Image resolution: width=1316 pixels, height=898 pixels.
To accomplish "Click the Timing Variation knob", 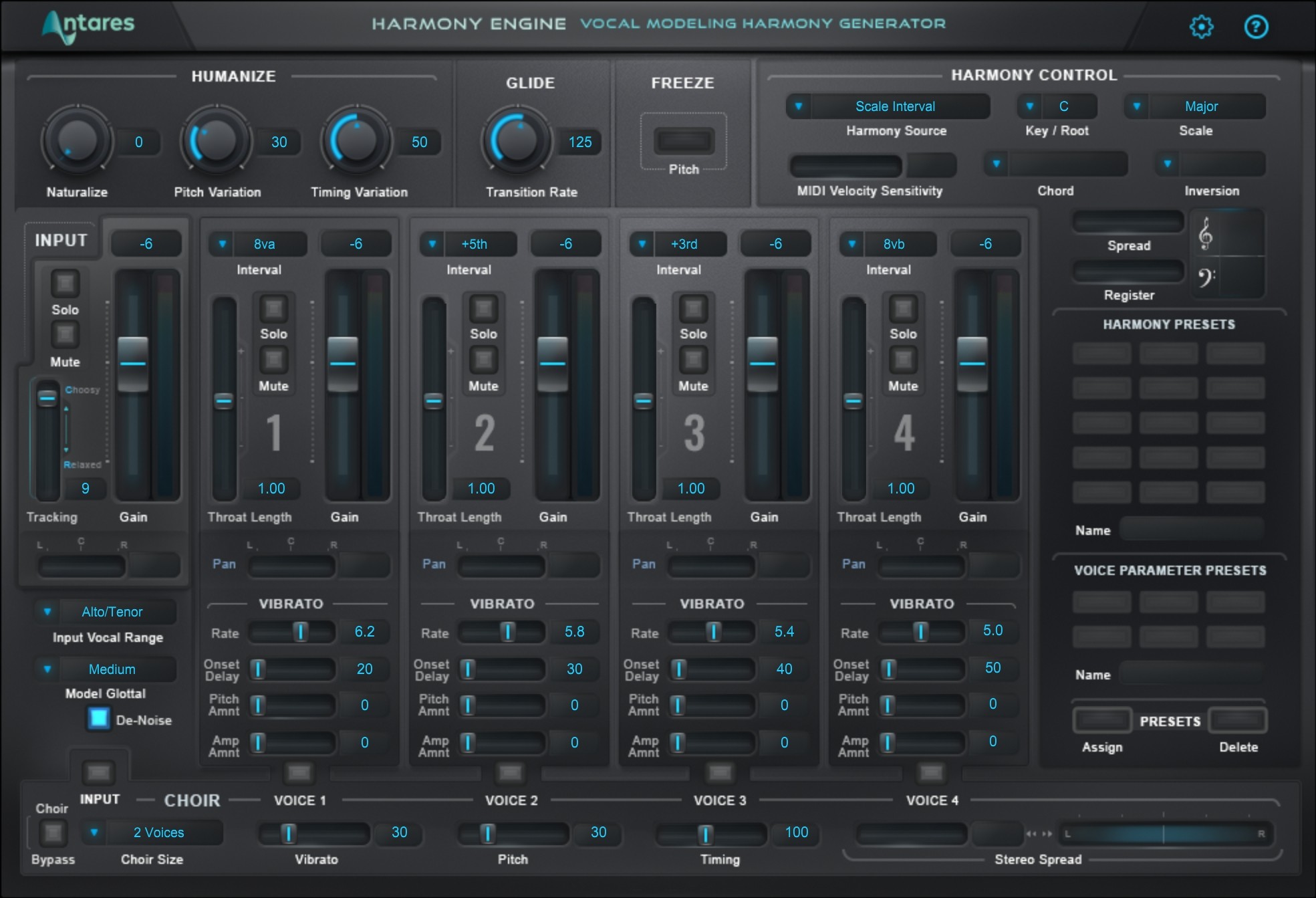I will tap(357, 141).
